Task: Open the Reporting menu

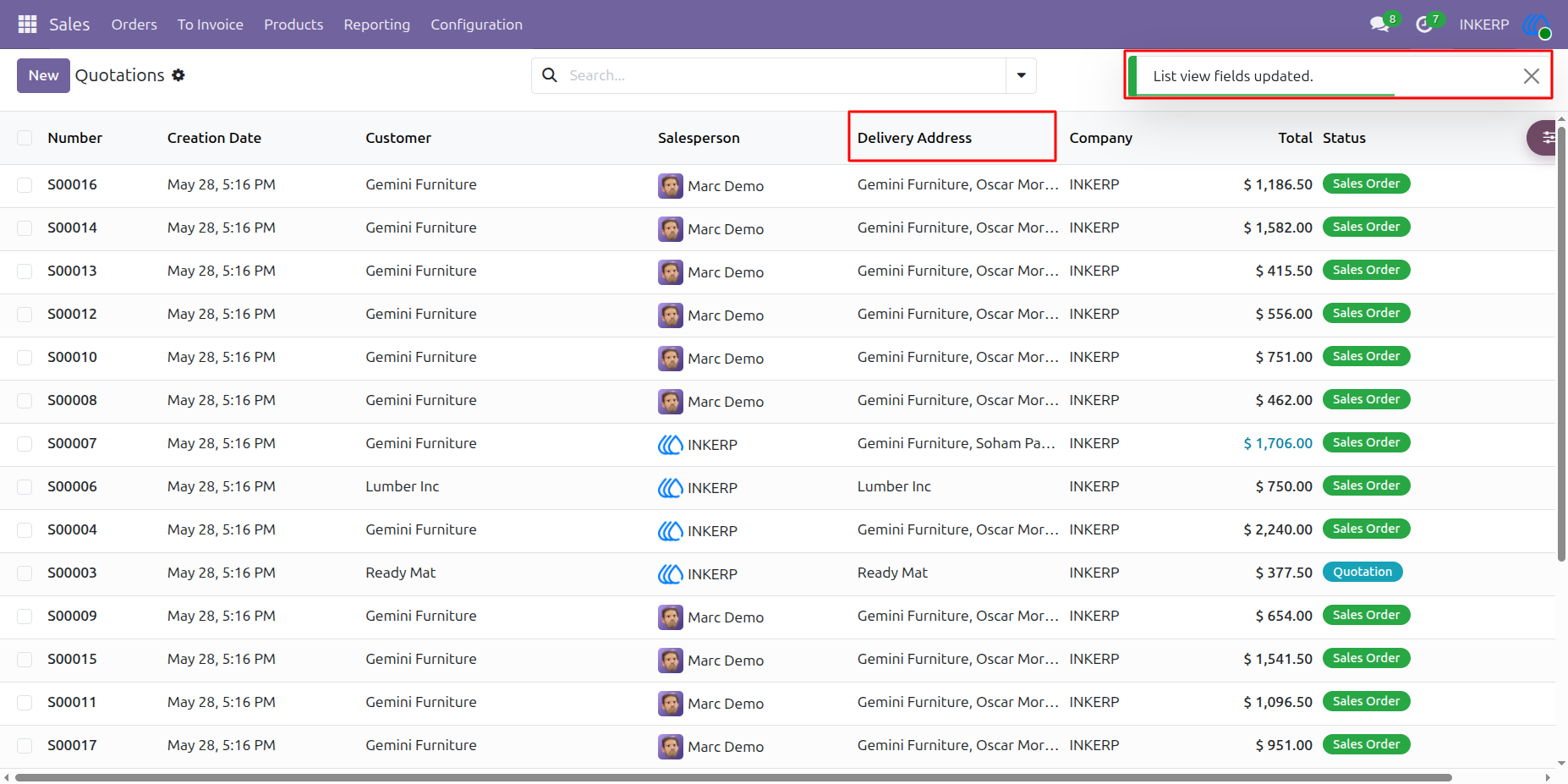Action: 377,25
